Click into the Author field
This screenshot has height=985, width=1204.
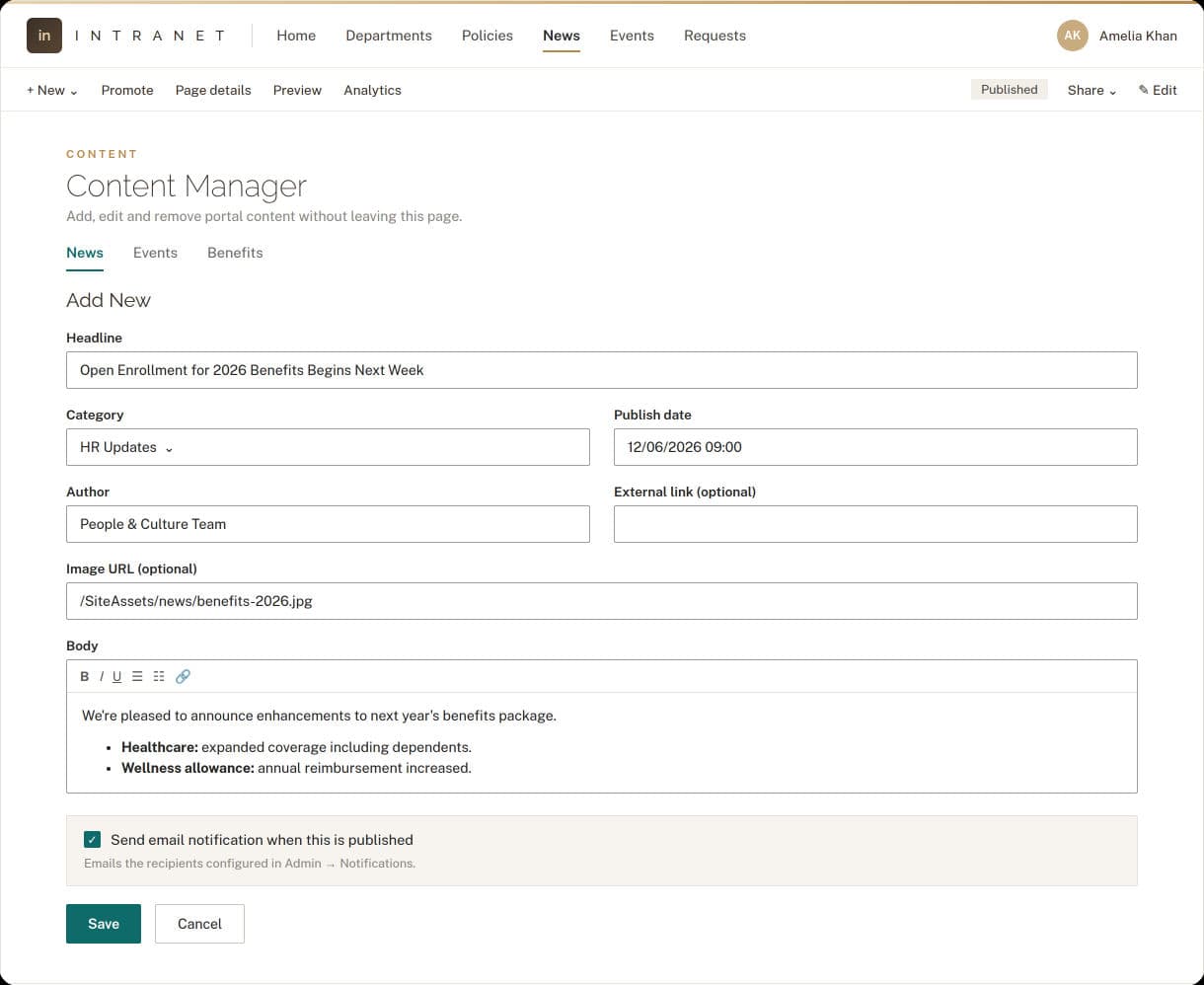[x=328, y=524]
